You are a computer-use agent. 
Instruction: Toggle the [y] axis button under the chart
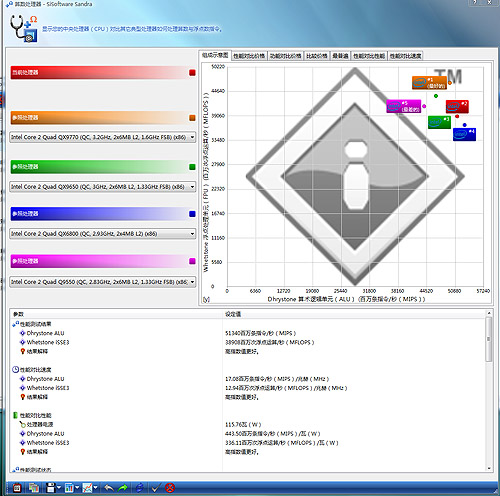pos(206,299)
